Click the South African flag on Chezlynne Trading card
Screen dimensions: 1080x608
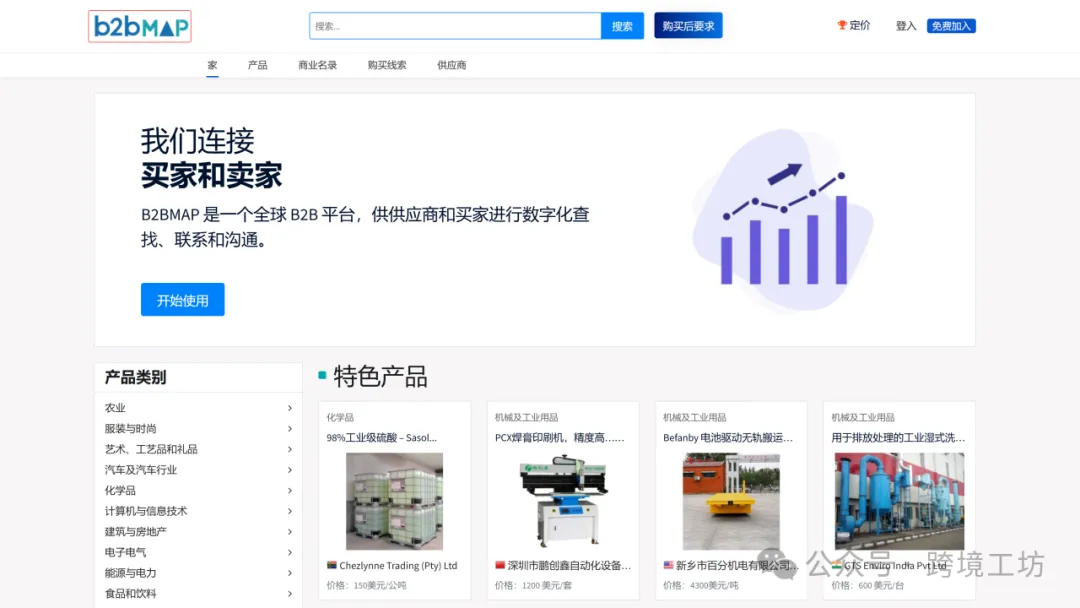coord(331,564)
